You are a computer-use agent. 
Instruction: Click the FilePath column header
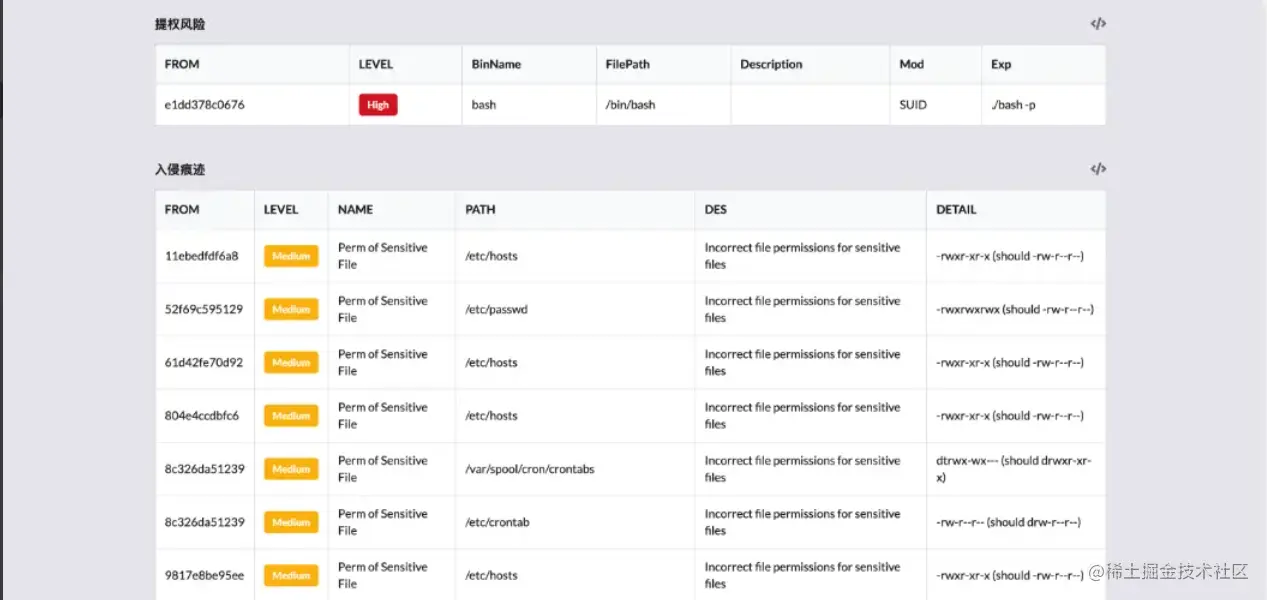(627, 64)
